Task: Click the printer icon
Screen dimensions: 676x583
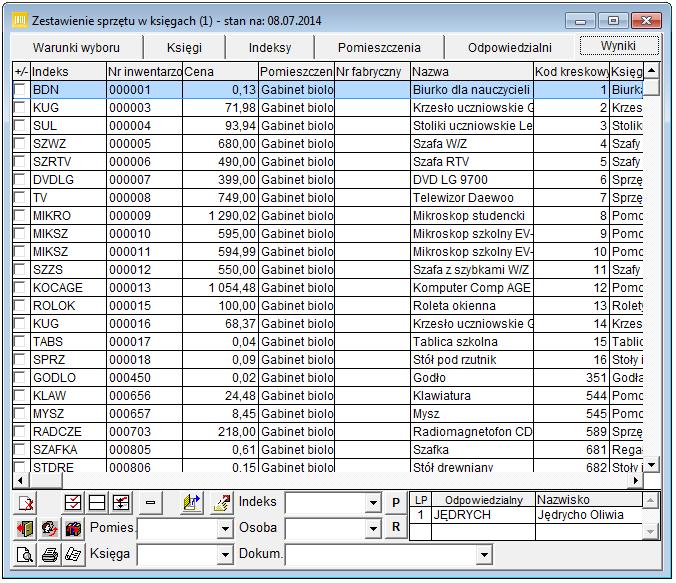Action: [x=50, y=554]
